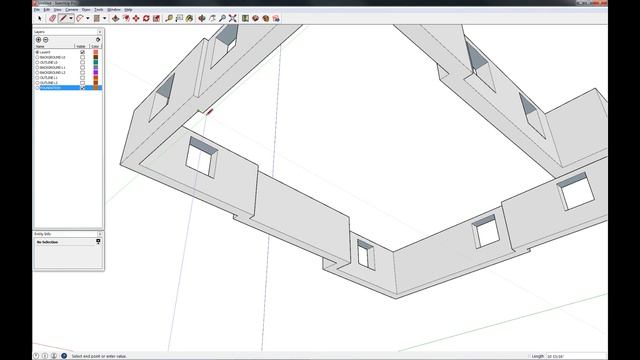
Task: Choose the Offset tool
Action: point(126,18)
